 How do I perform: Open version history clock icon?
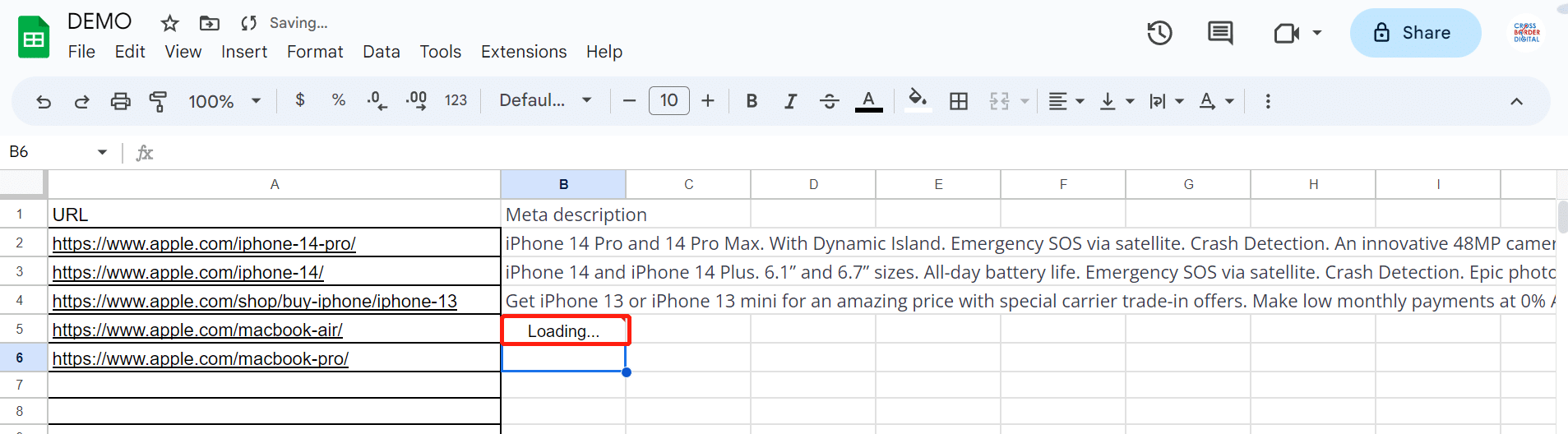(x=1159, y=33)
